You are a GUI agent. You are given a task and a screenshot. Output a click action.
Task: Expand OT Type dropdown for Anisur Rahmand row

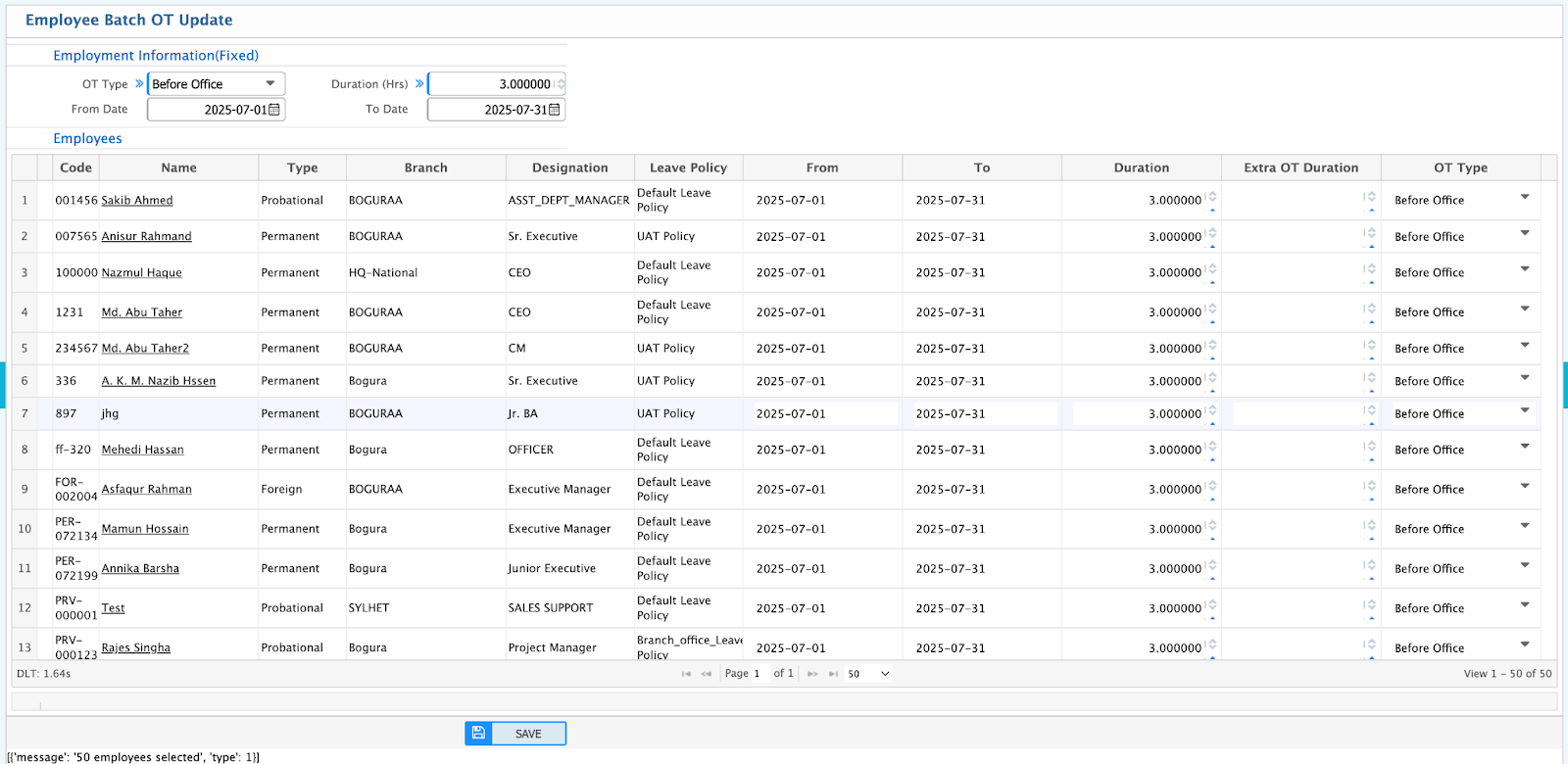point(1524,233)
